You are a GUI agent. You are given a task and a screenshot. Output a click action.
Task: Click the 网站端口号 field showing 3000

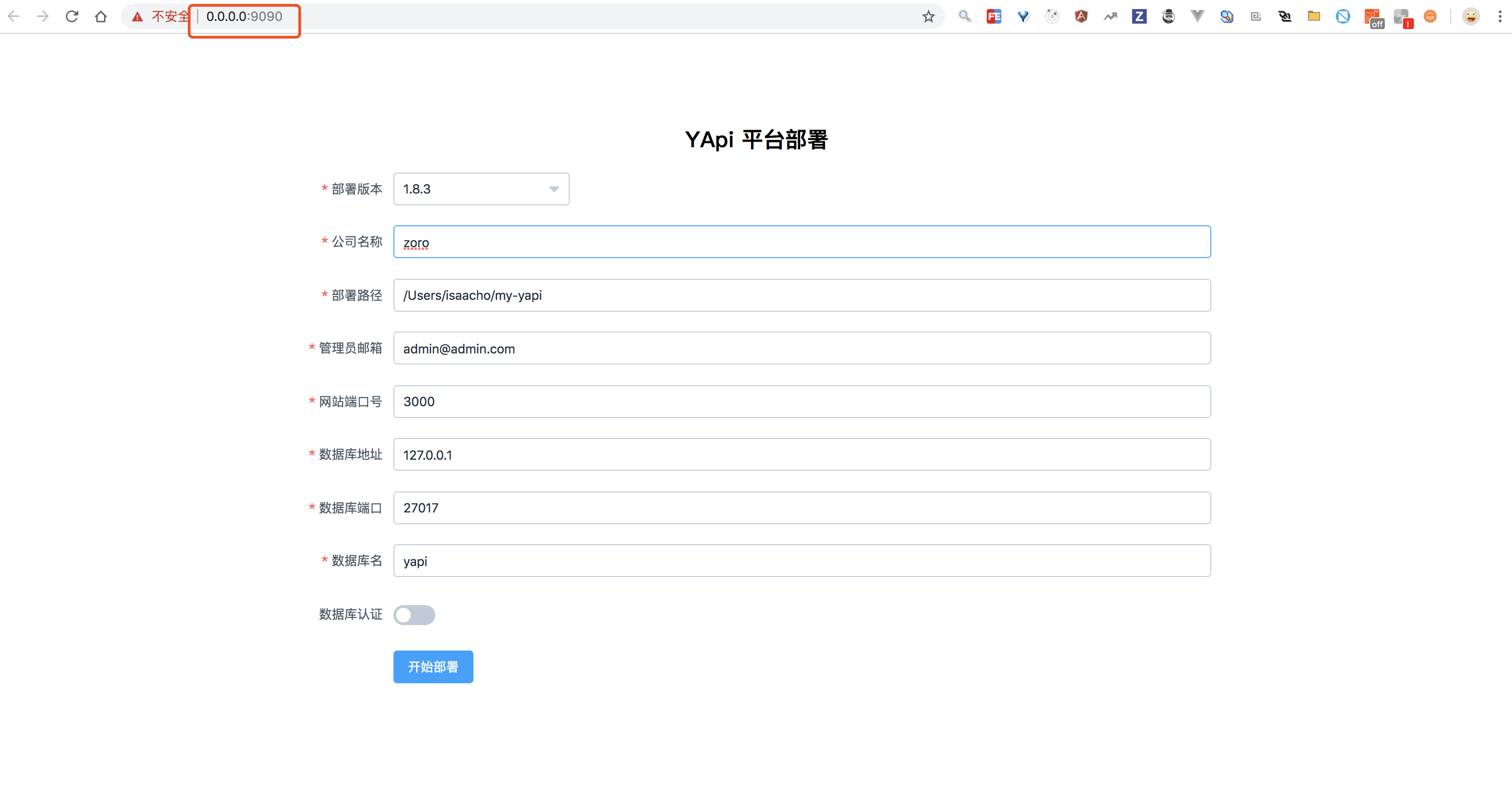click(802, 401)
